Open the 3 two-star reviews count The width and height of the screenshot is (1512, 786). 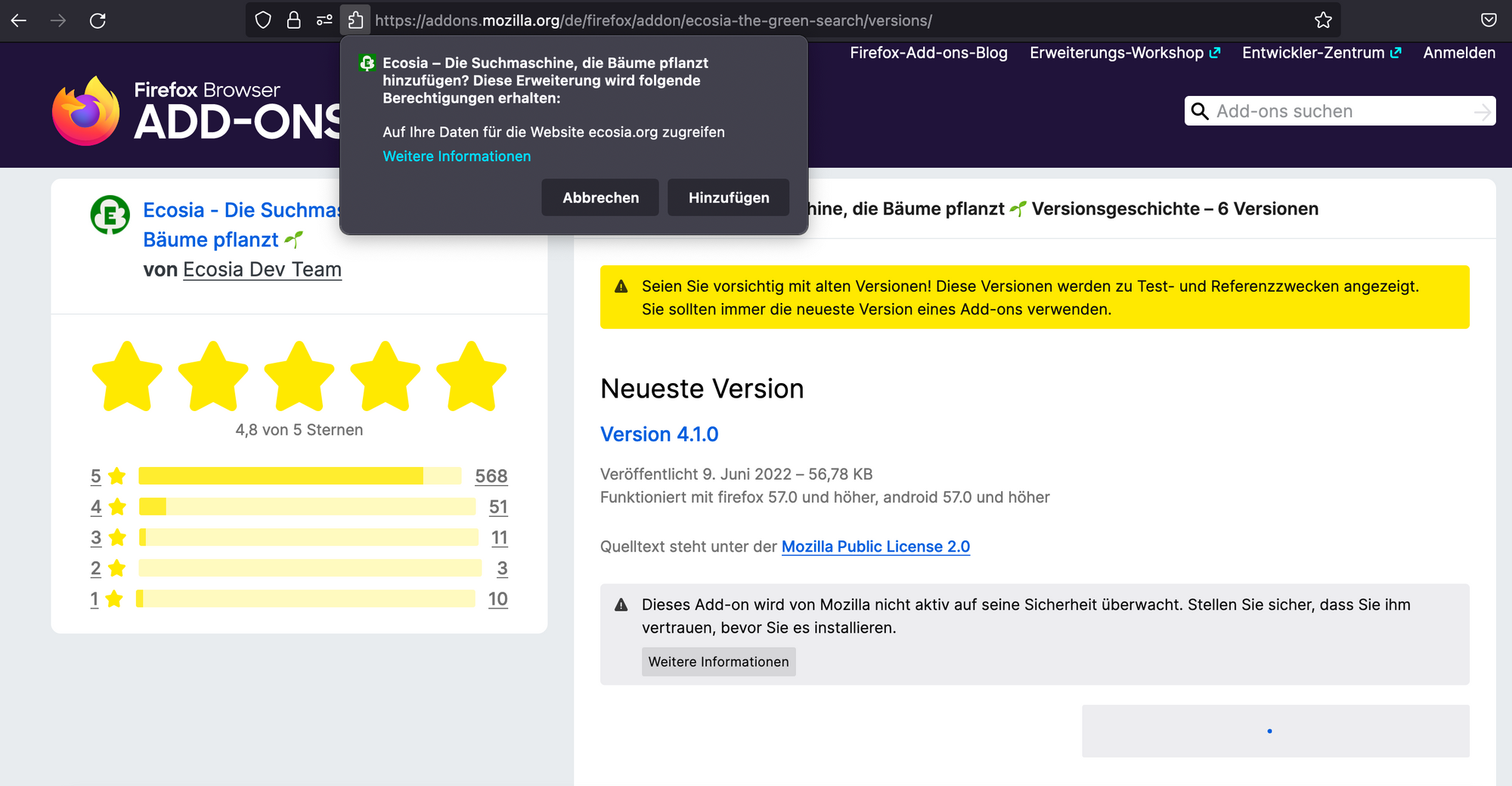(x=502, y=568)
